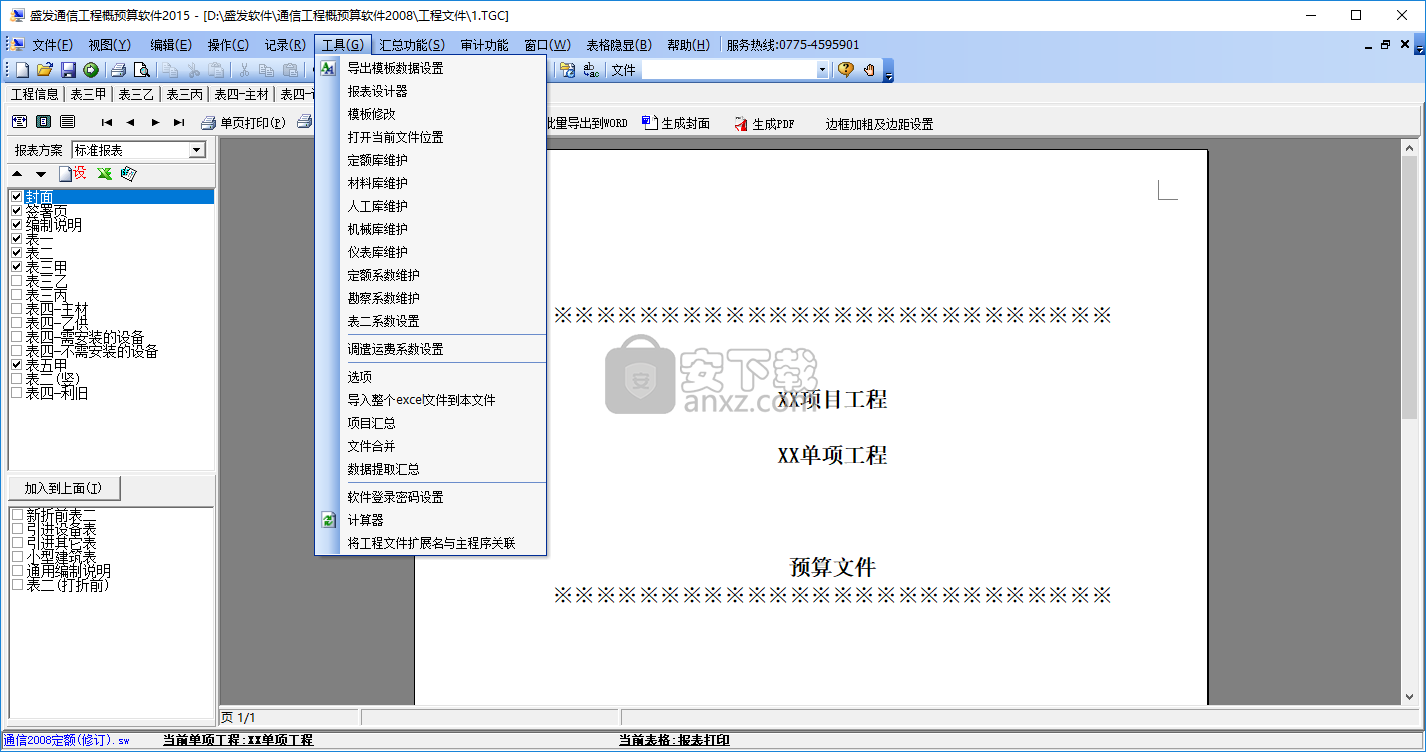The image size is (1426, 752).
Task: Expand the toolbar overflow options arrow
Action: 888,72
